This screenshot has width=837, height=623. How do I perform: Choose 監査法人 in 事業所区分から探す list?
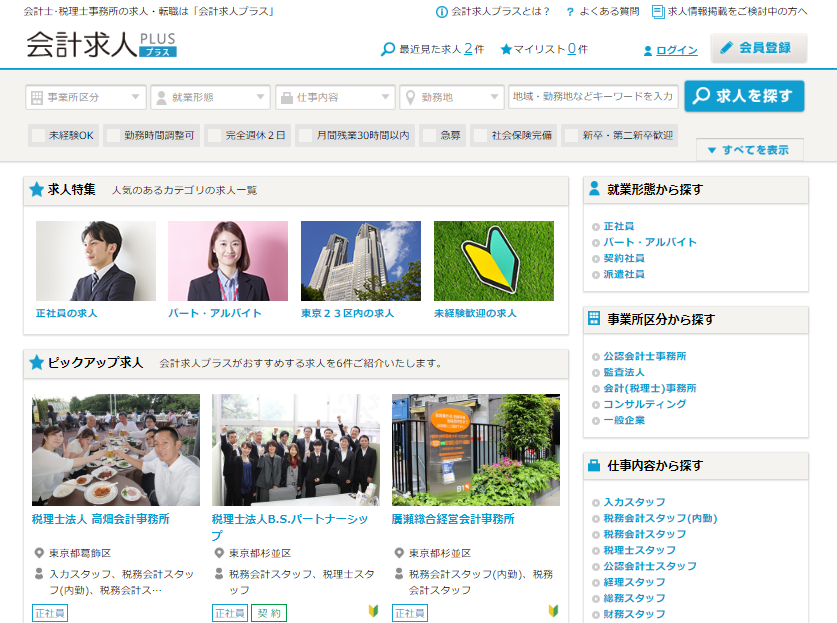click(623, 372)
